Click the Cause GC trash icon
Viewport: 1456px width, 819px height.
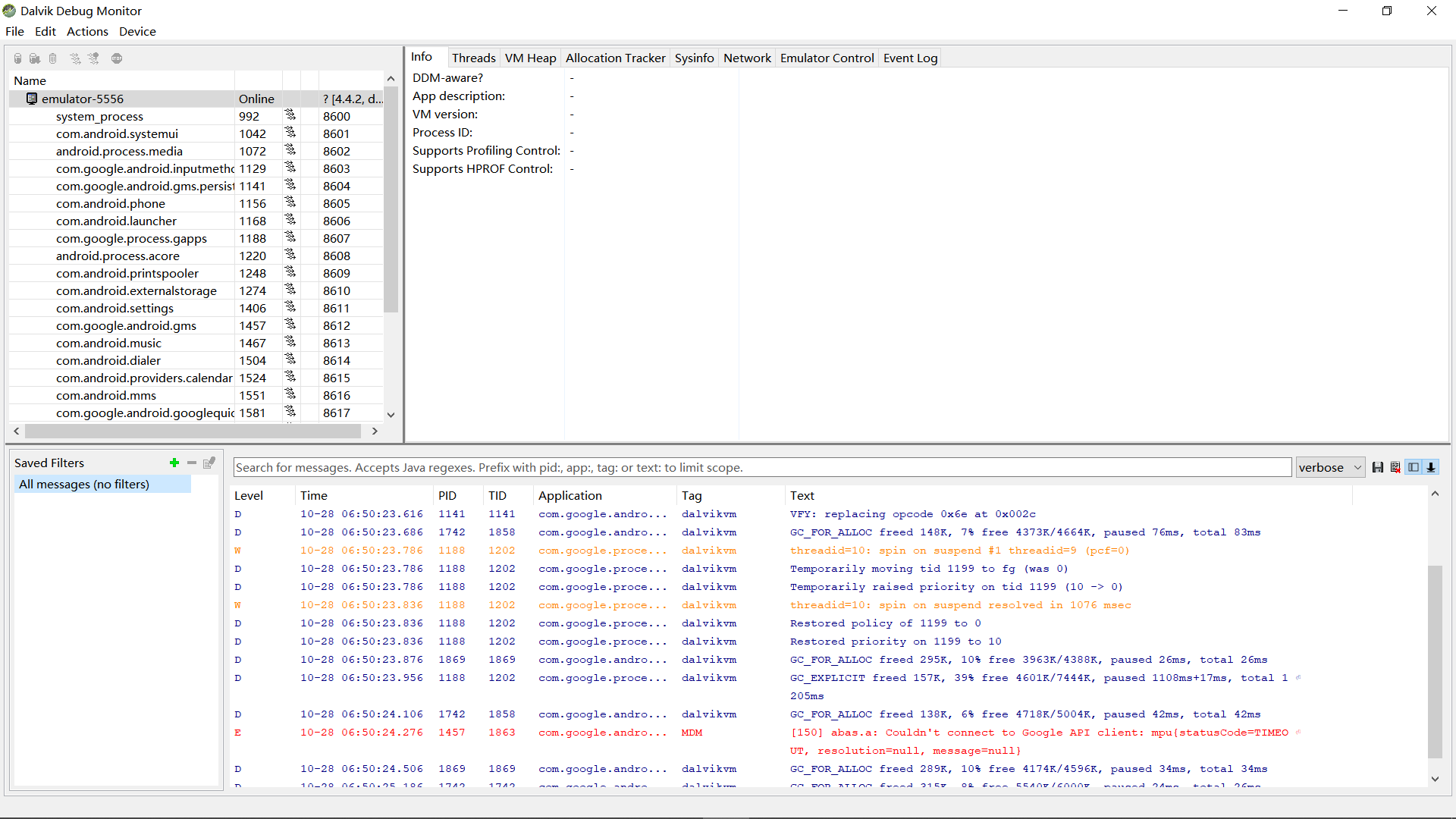coord(52,58)
